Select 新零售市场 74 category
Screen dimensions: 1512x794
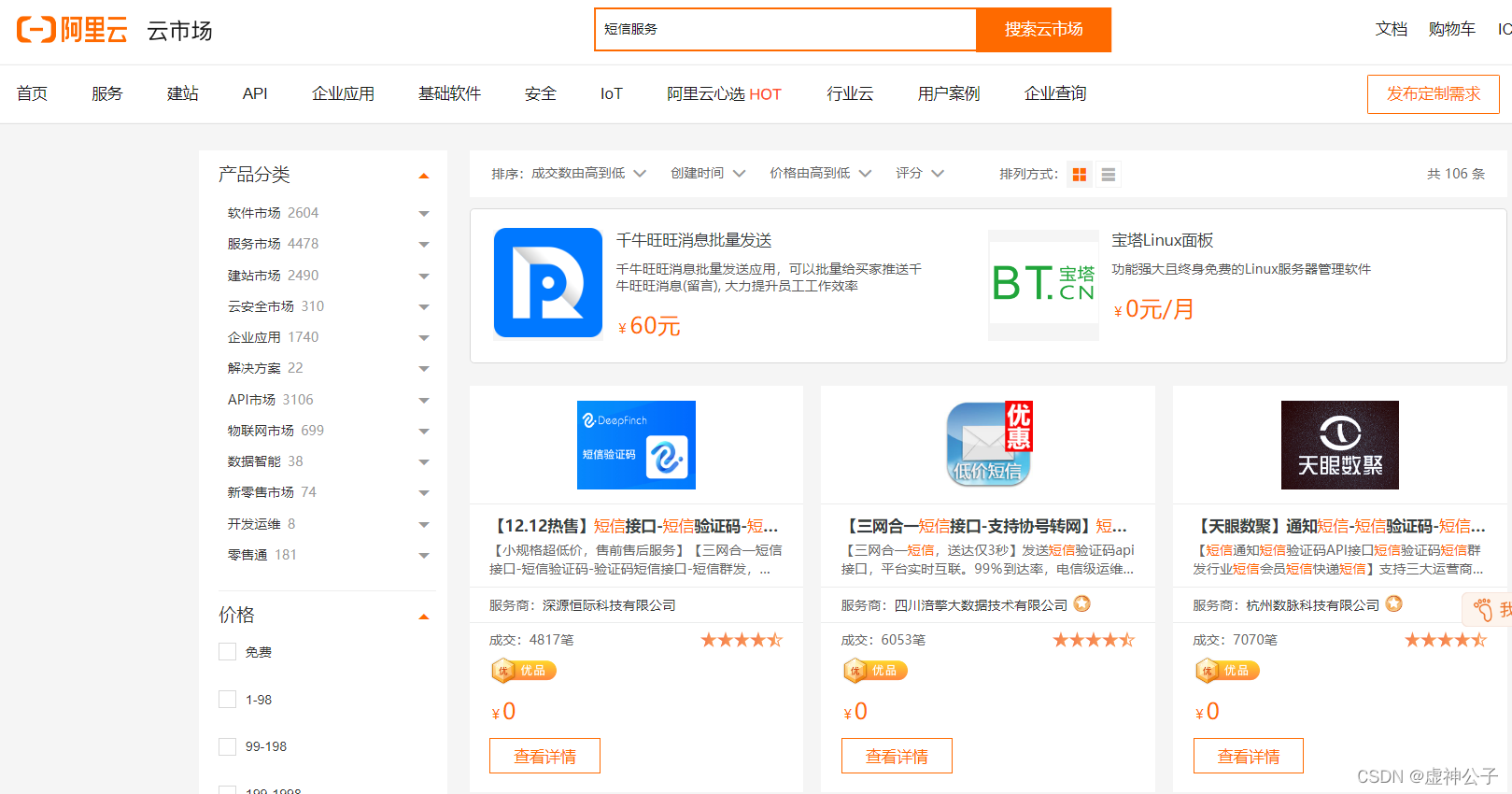point(272,492)
